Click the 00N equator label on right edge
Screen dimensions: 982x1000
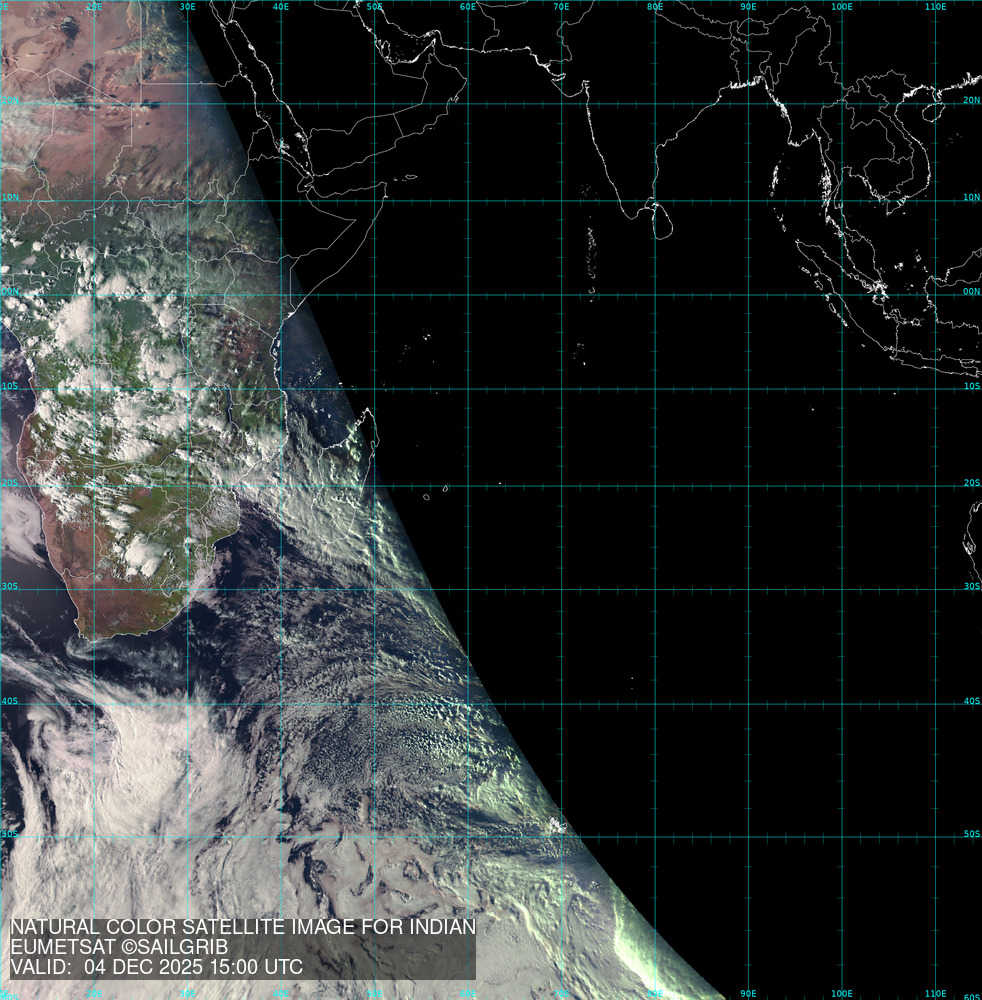(x=971, y=292)
